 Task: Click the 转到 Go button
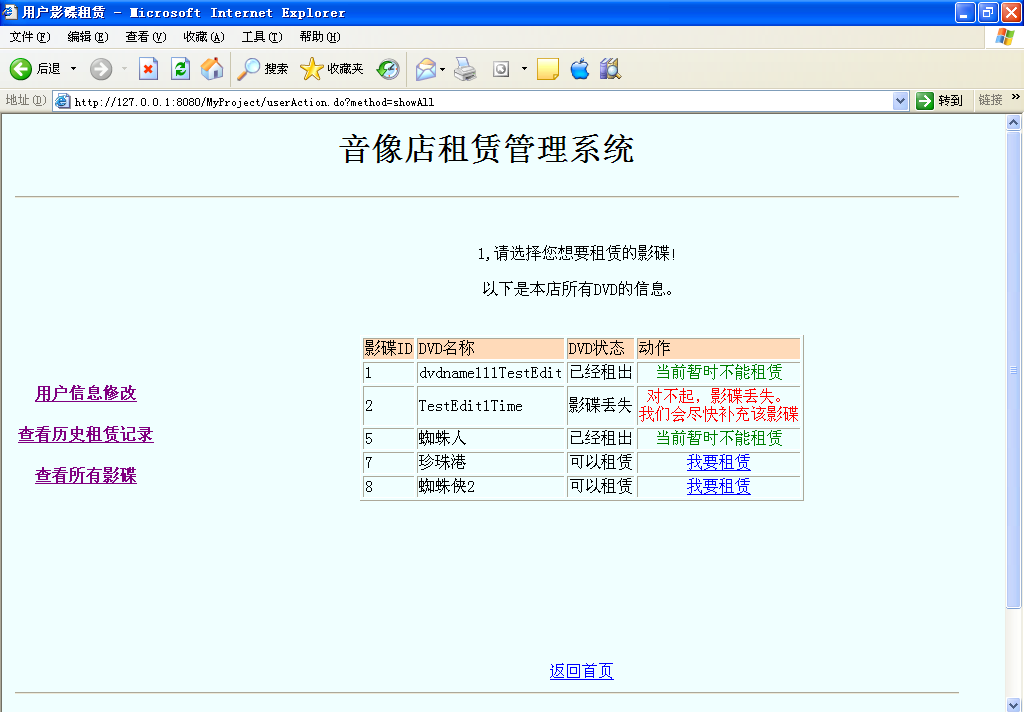pyautogui.click(x=940, y=101)
